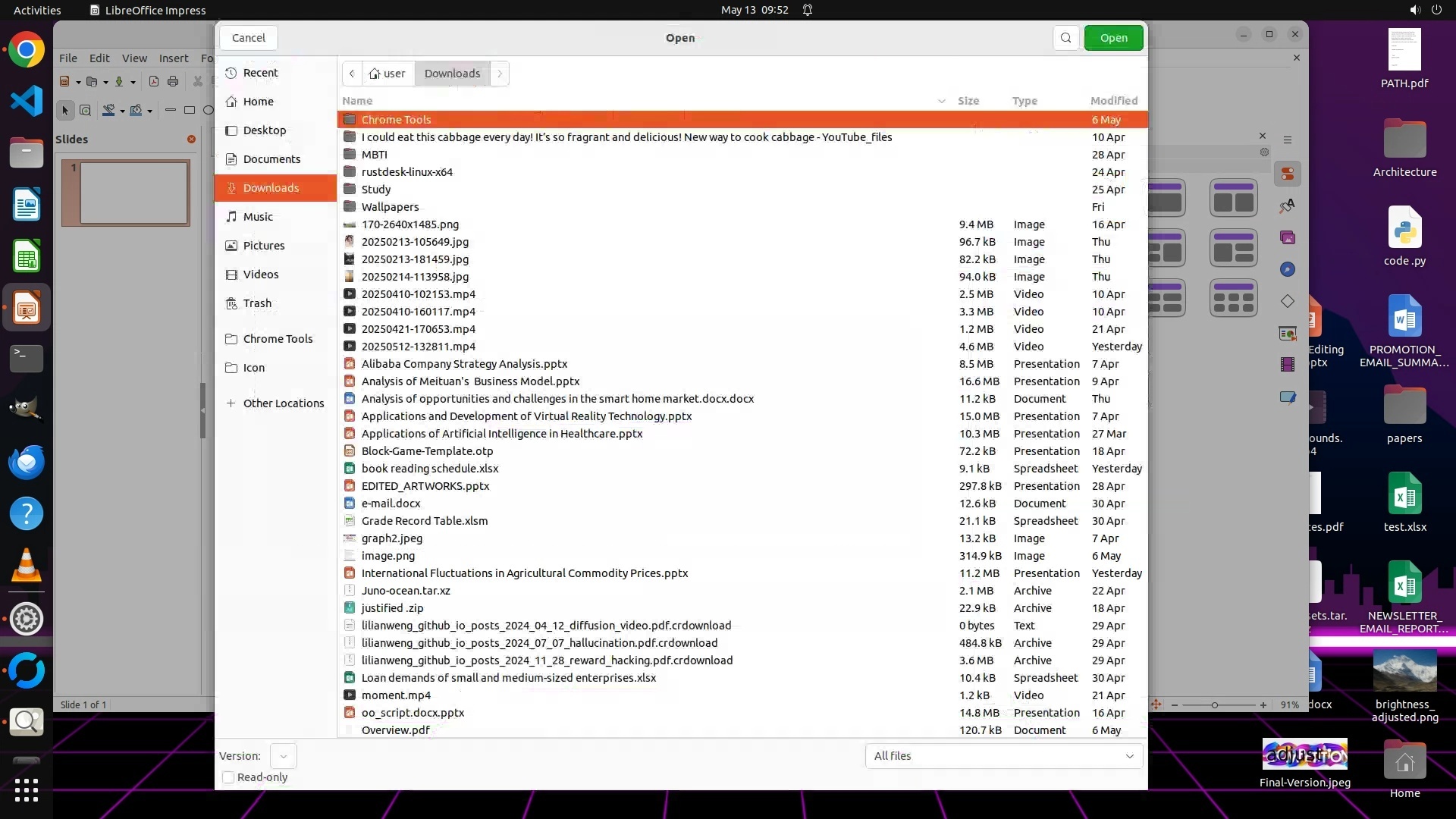Click path-back arrow in breadcrumb bar
1456x819 pixels.
(352, 74)
